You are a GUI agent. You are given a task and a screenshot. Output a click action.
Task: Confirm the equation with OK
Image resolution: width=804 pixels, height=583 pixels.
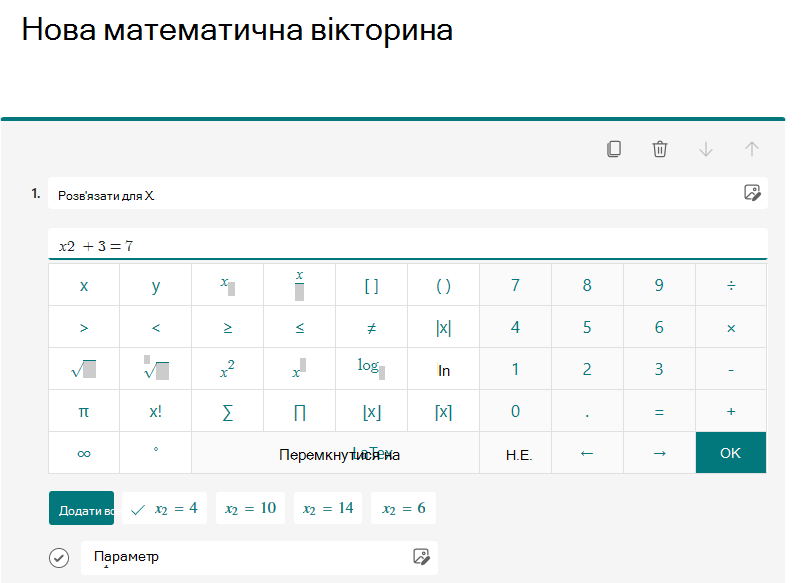pos(731,453)
